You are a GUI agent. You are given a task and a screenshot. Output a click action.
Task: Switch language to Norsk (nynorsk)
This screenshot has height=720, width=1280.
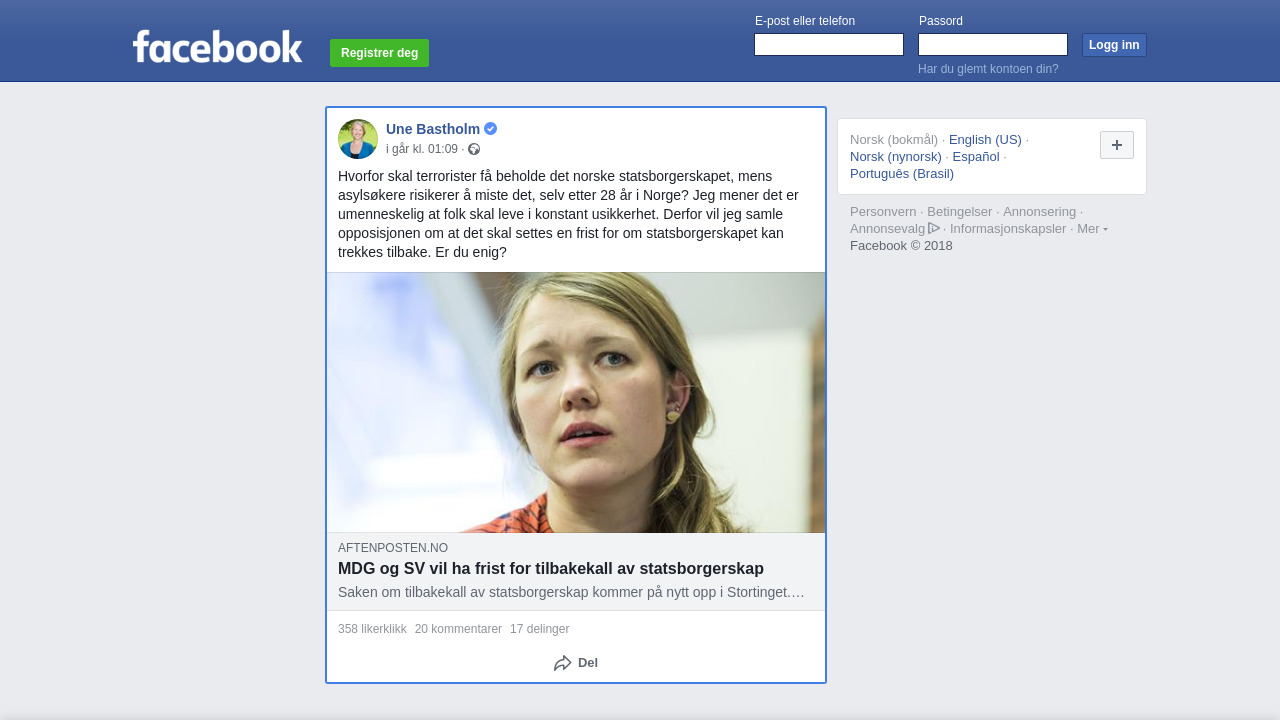point(895,157)
